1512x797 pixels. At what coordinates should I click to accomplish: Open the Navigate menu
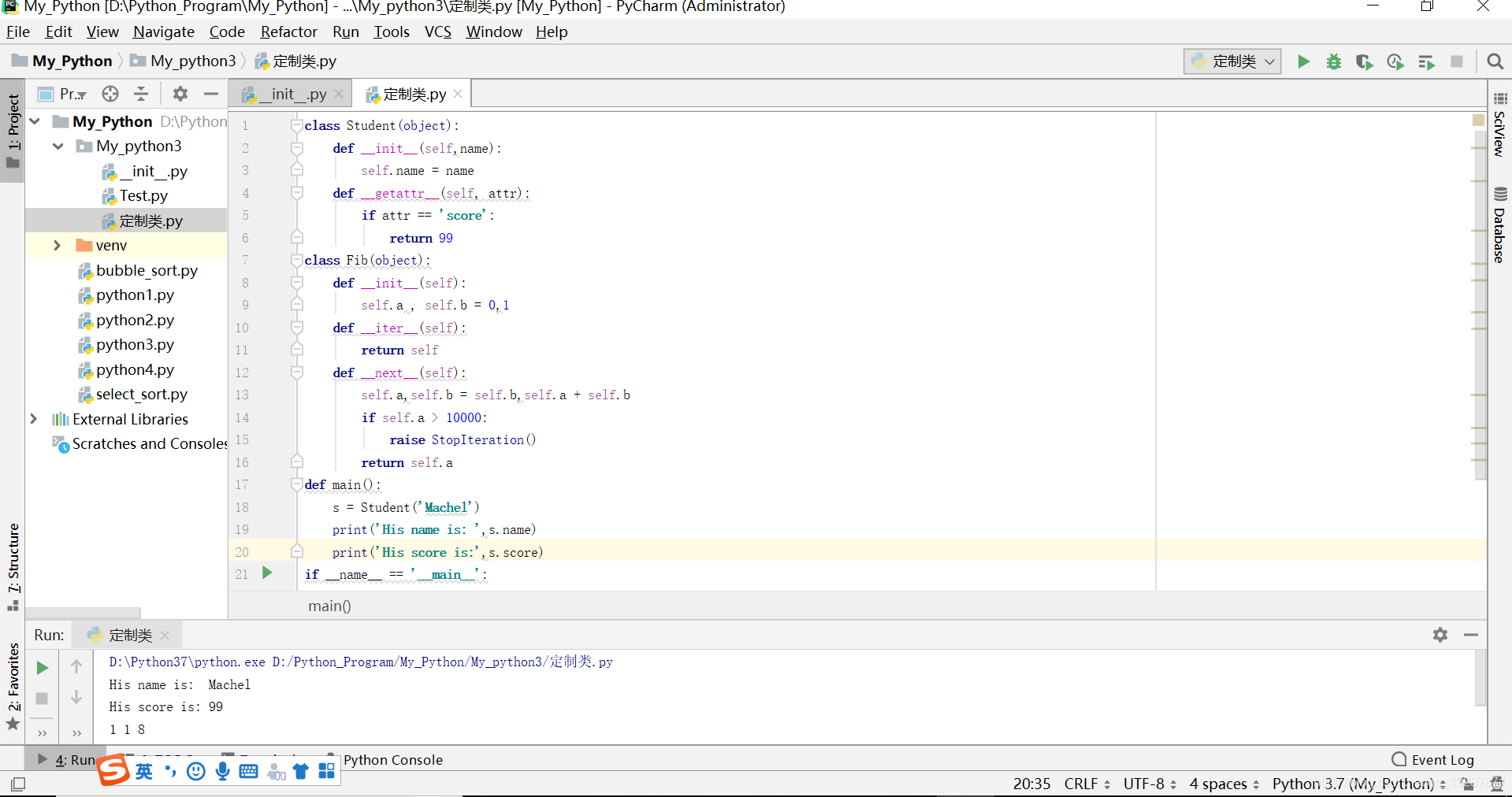164,32
